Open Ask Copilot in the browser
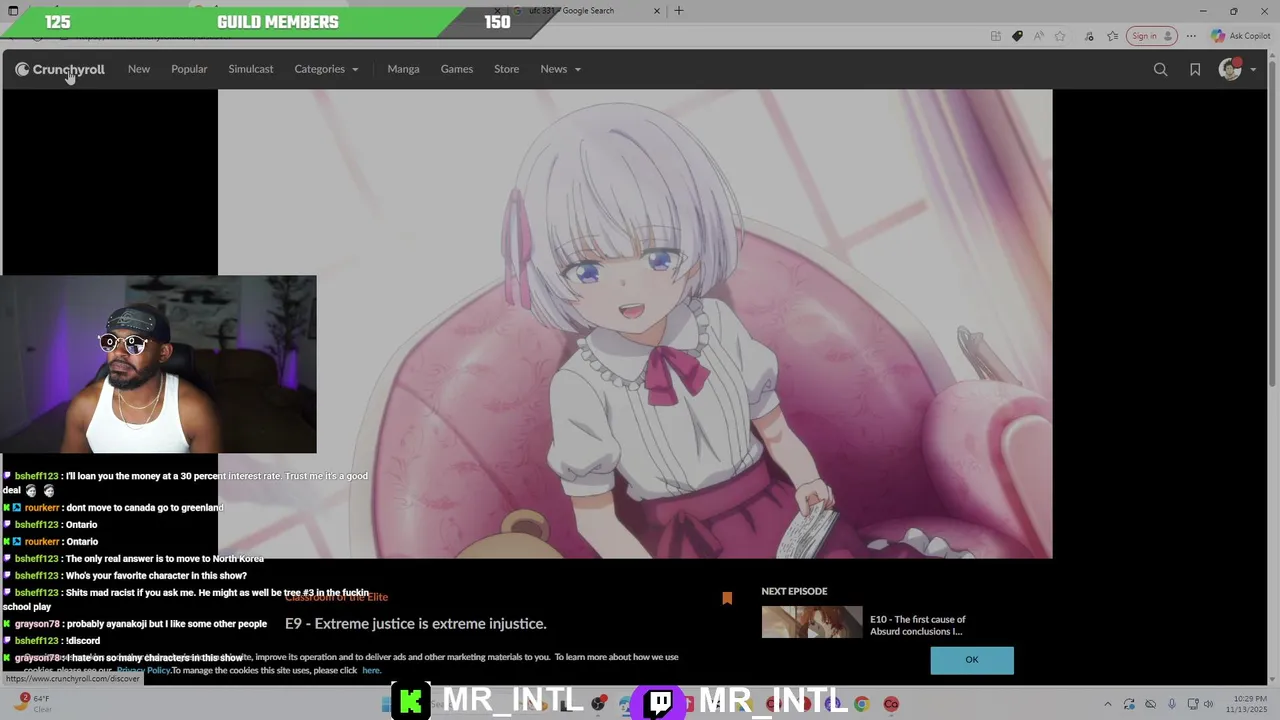Image resolution: width=1280 pixels, height=720 pixels. tap(1240, 36)
